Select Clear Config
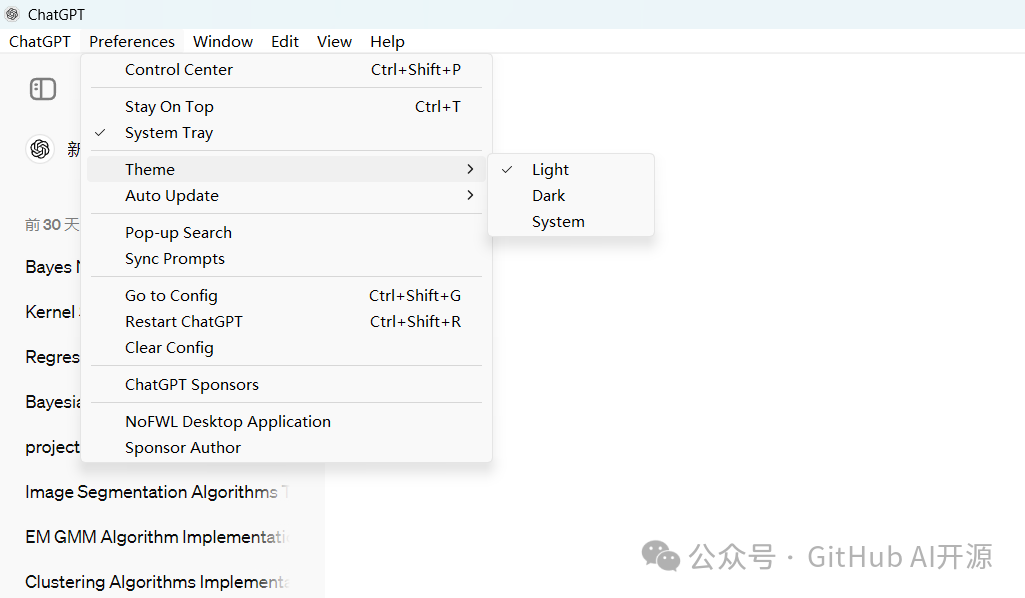This screenshot has height=598, width=1025. click(286, 348)
